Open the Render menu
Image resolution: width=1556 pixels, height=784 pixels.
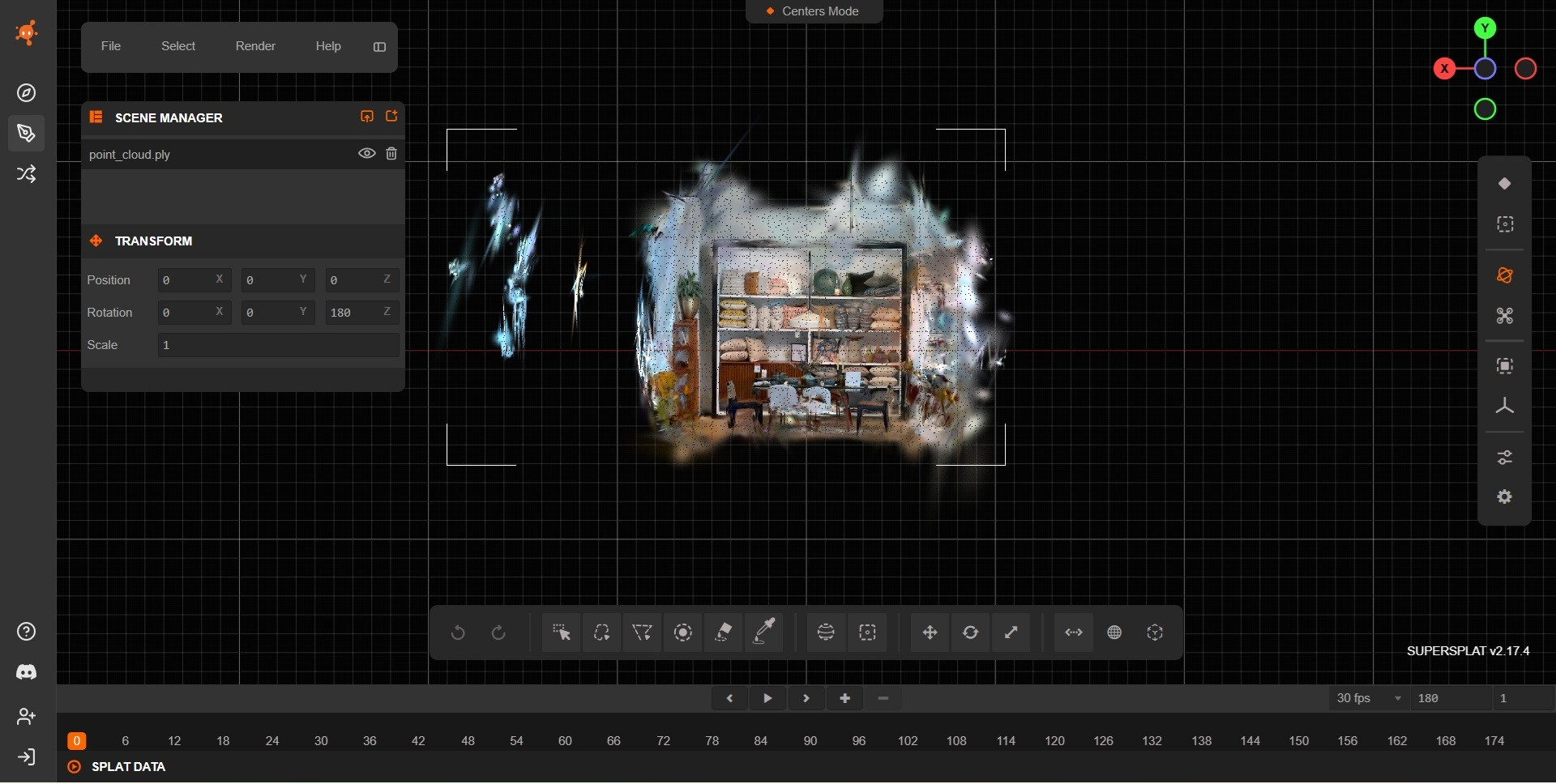[x=255, y=46]
